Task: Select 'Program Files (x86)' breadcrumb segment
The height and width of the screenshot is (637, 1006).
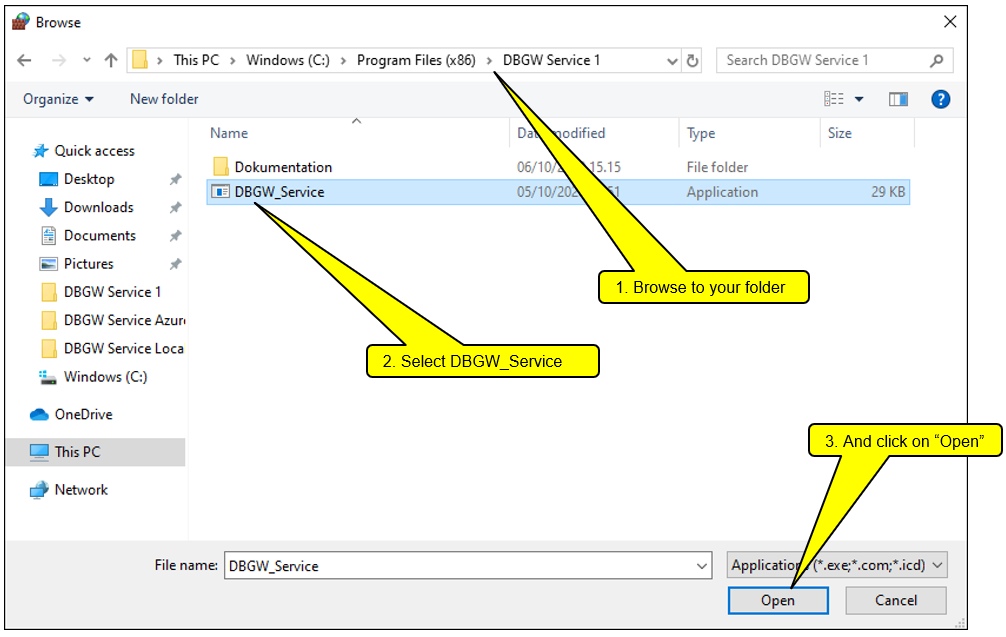Action: coord(416,60)
